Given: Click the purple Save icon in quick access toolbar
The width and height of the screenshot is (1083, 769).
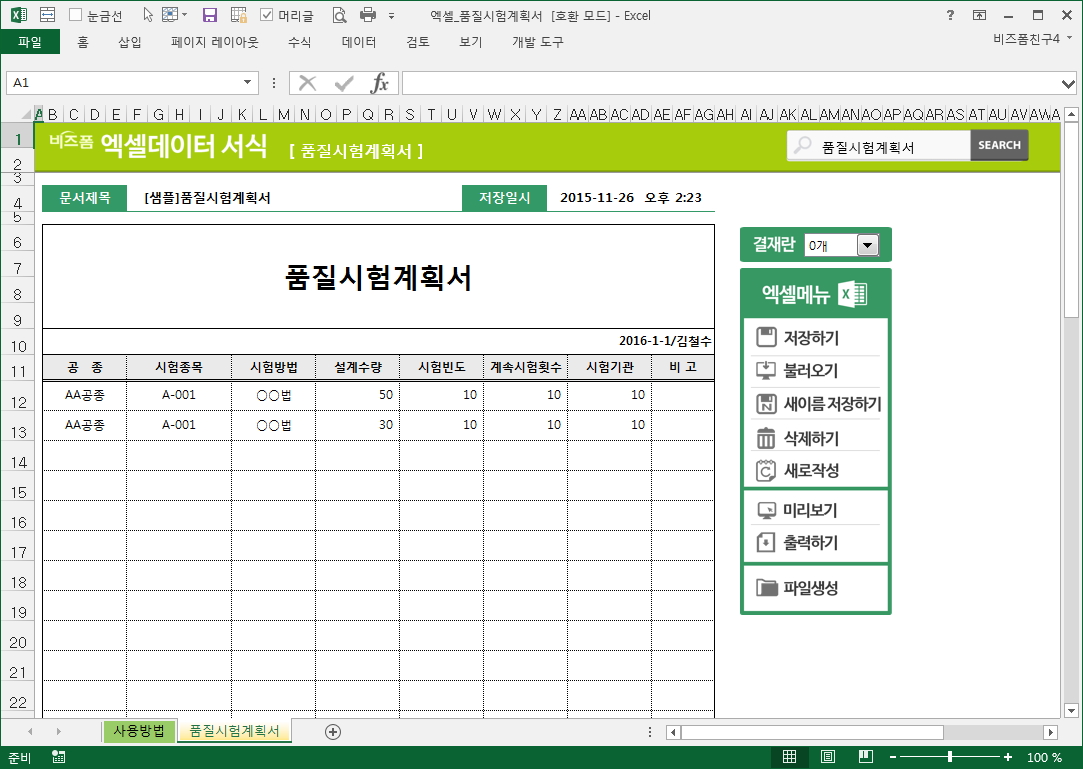Looking at the screenshot, I should click(210, 15).
